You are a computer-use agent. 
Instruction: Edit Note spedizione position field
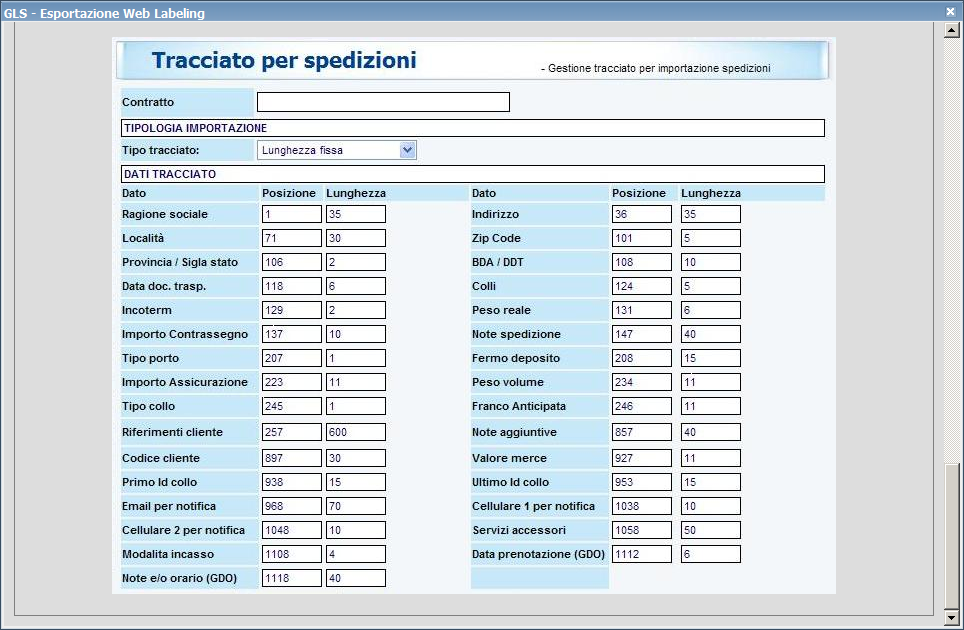[642, 334]
